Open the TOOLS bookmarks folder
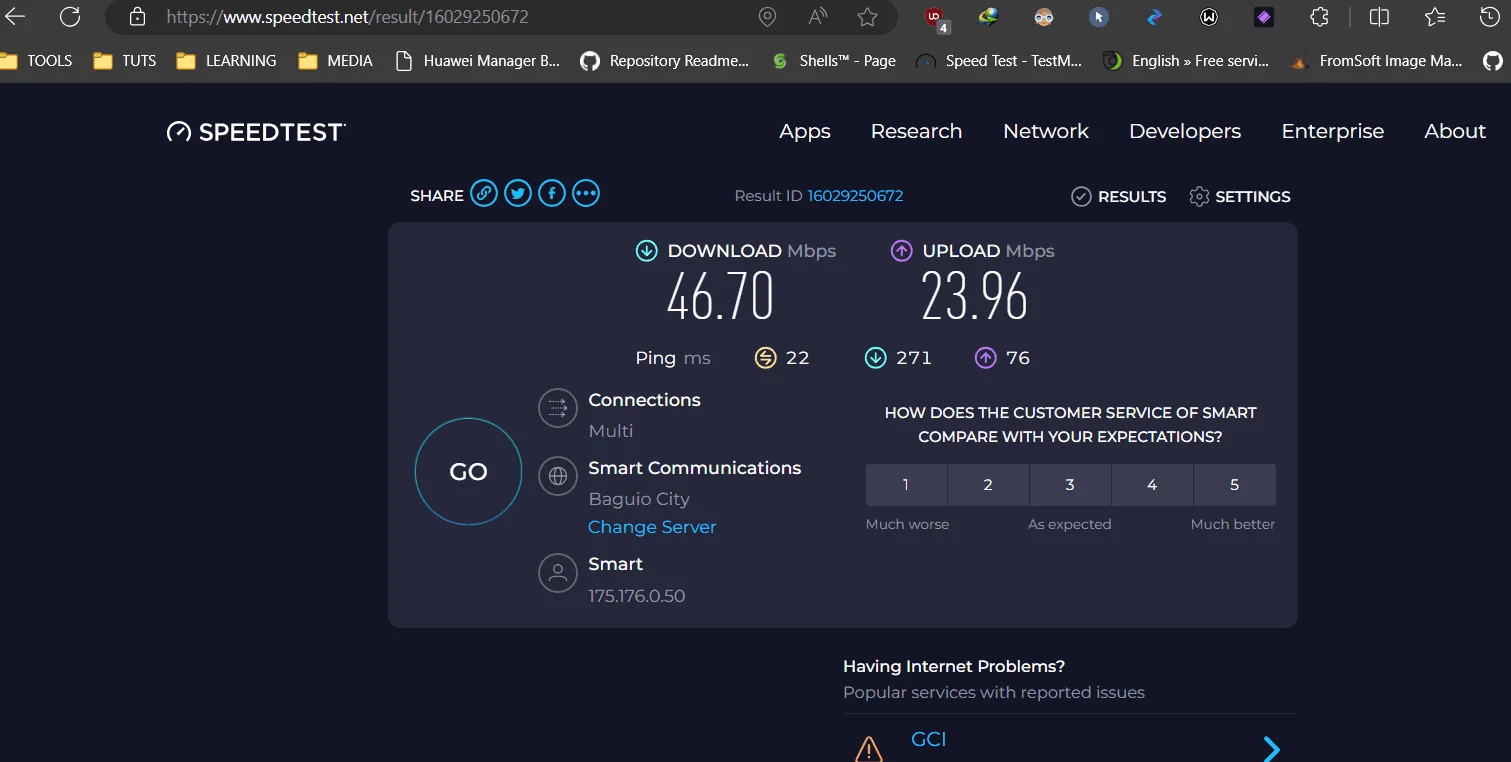The height and width of the screenshot is (762, 1511). (x=37, y=61)
